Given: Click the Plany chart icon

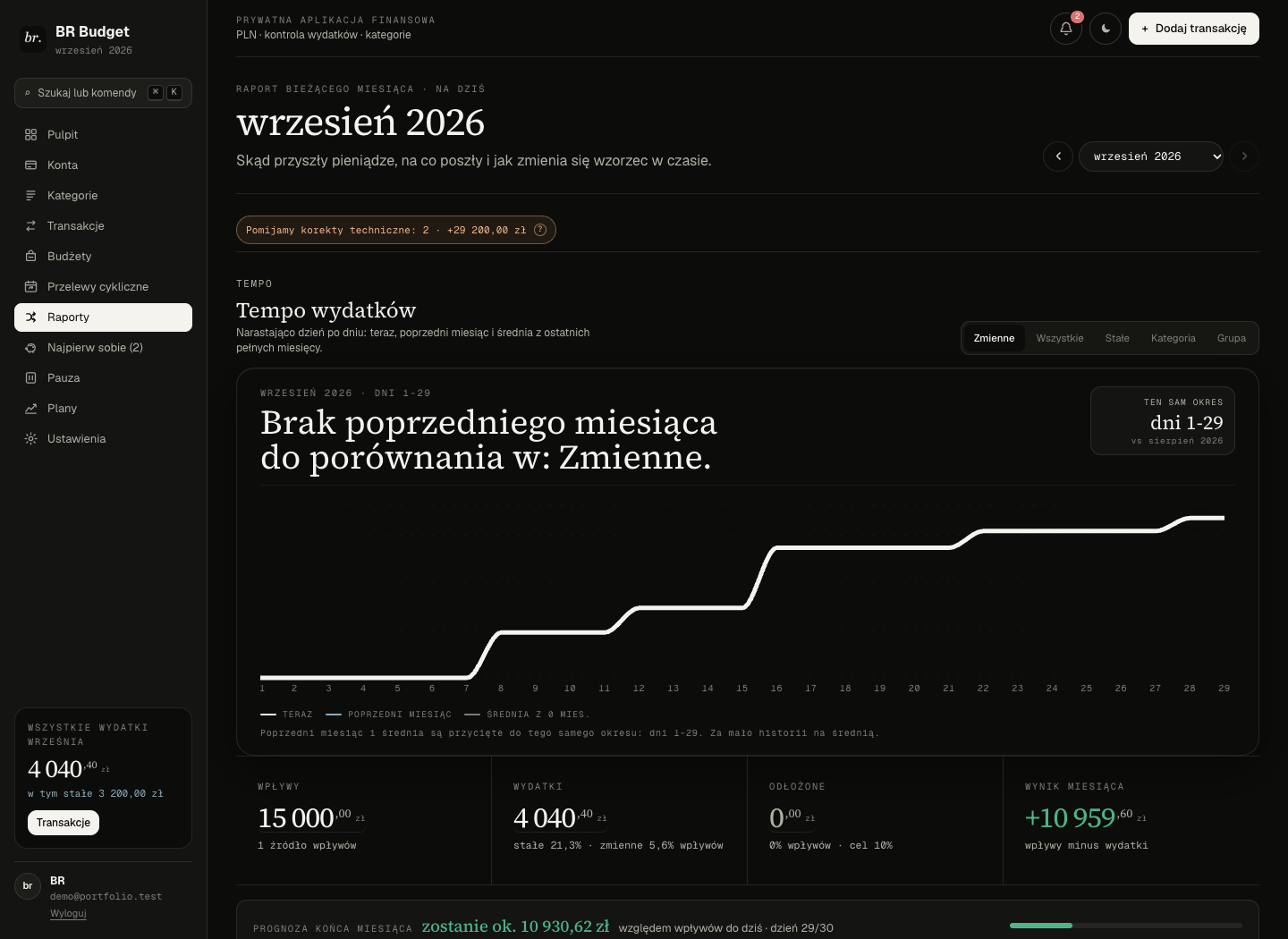Looking at the screenshot, I should click(30, 409).
